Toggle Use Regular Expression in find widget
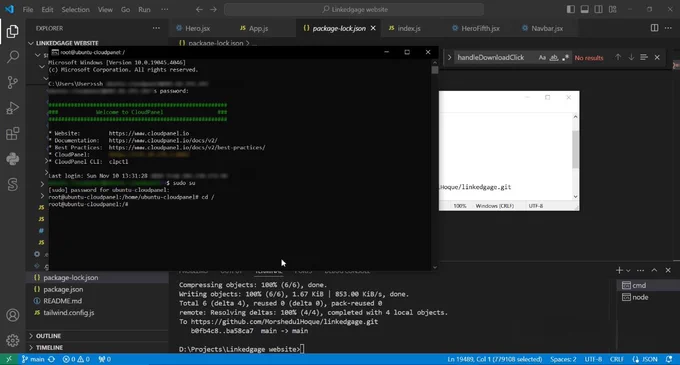 565,57
